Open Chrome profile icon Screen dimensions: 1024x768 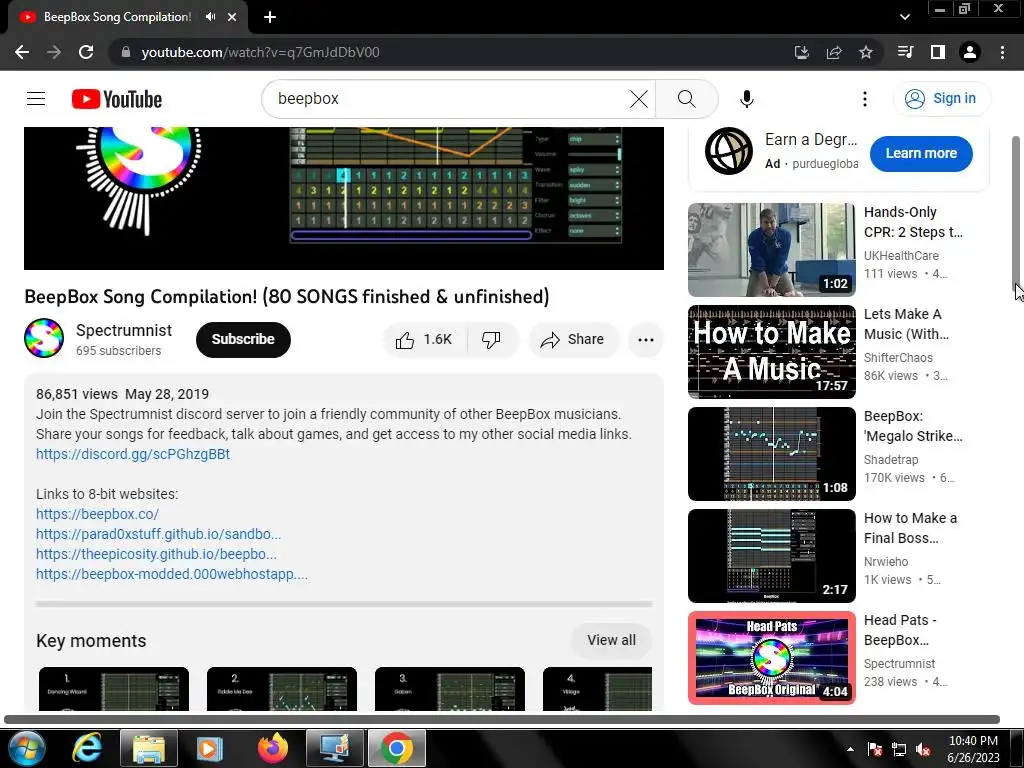(970, 52)
